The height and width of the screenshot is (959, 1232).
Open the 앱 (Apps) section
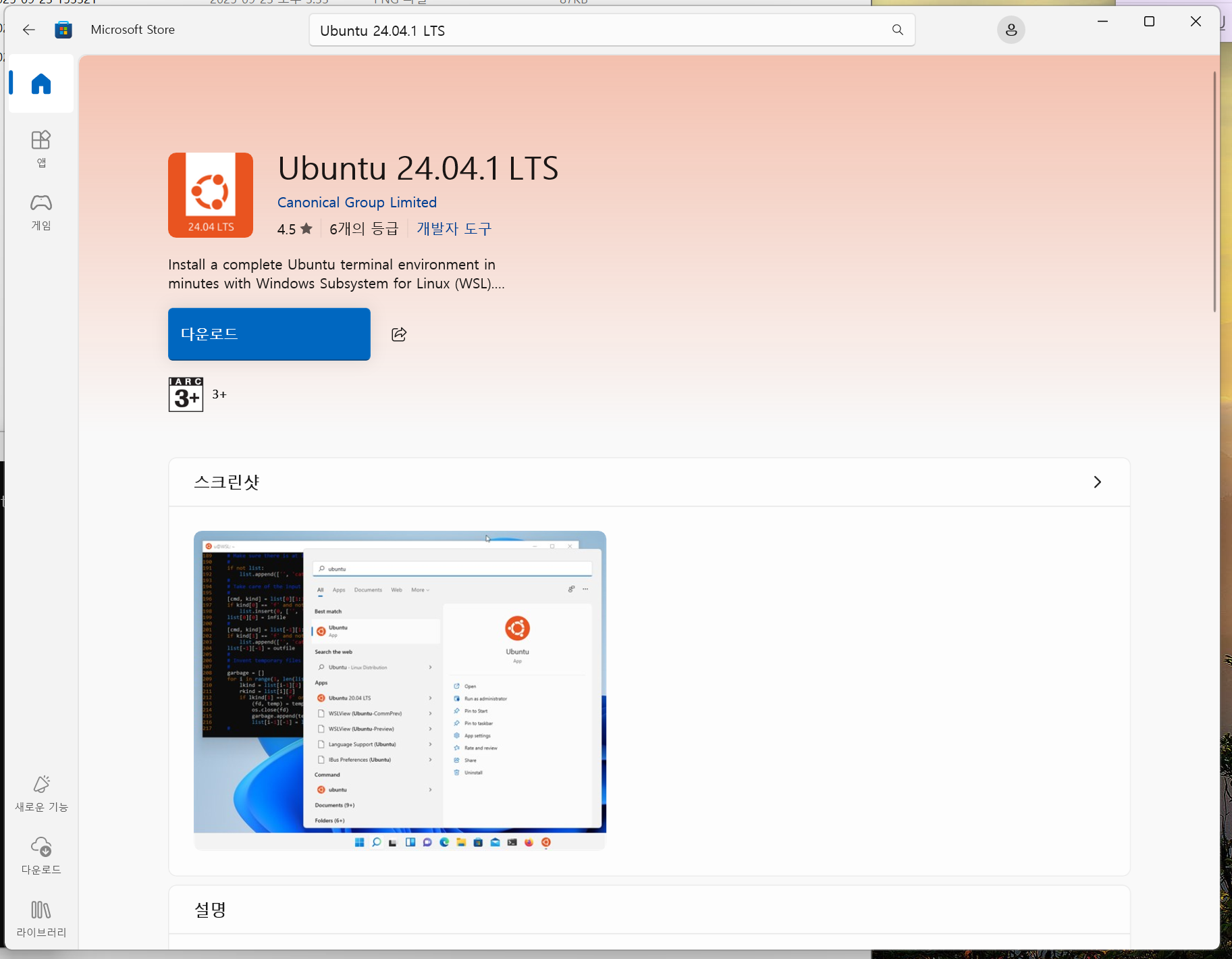click(x=41, y=149)
